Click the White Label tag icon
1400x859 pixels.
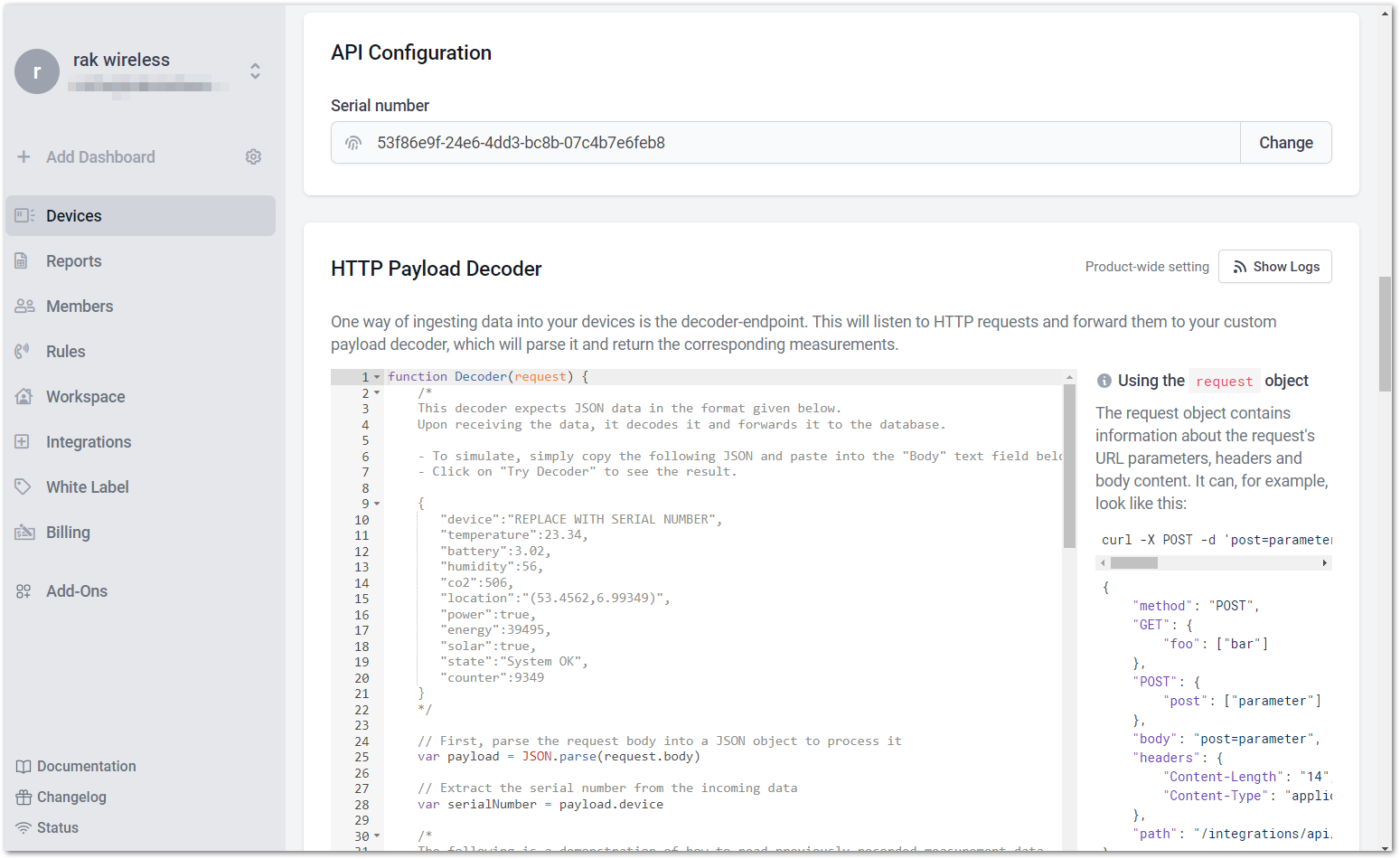[x=23, y=486]
